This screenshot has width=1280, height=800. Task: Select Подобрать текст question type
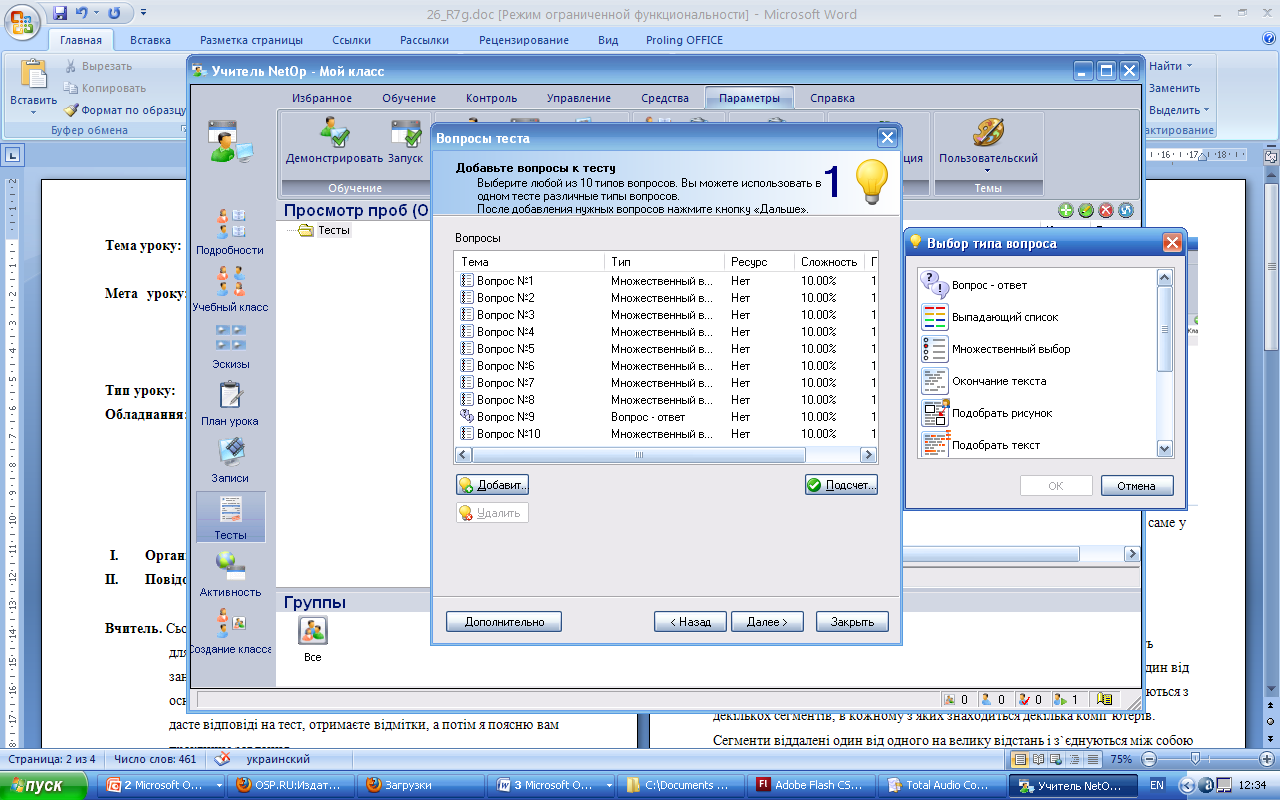point(981,445)
